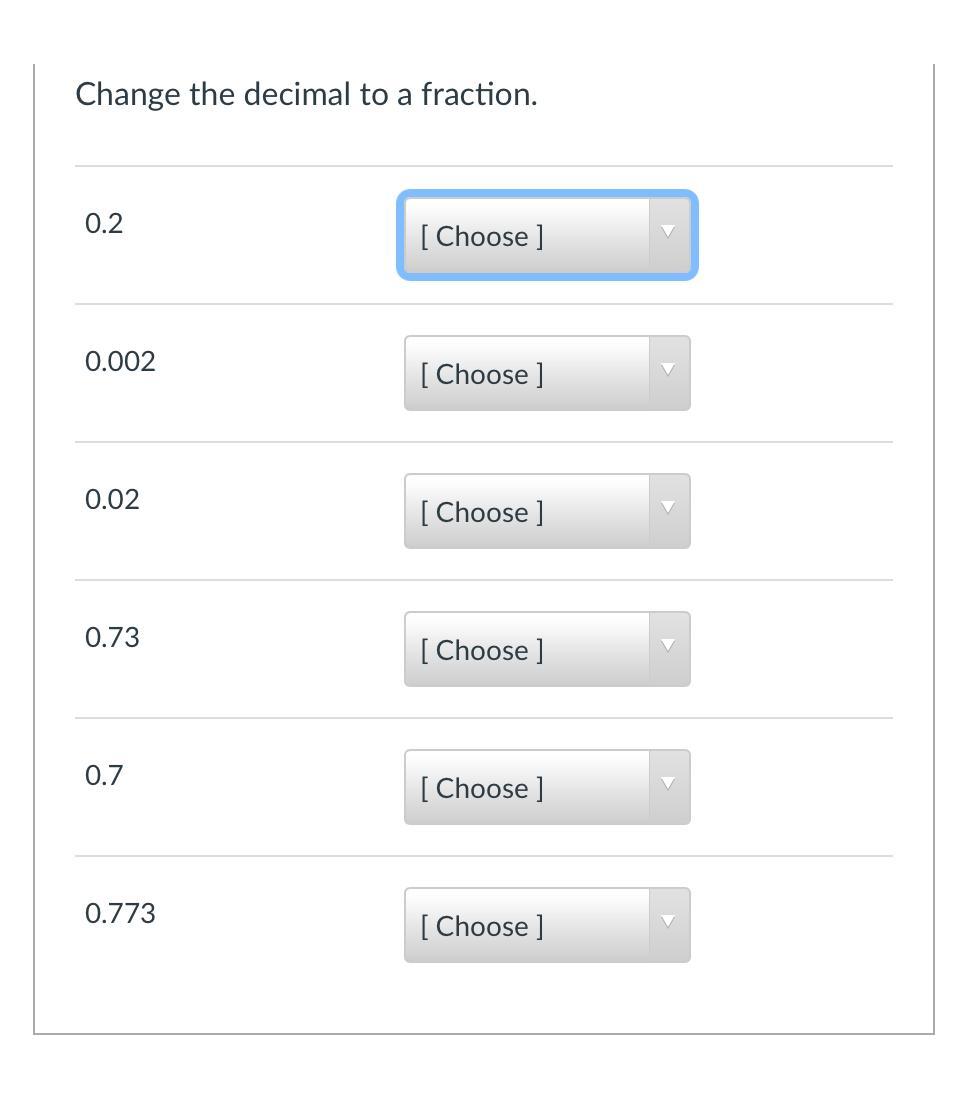Click the 0.7 decimal label
This screenshot has width=954, height=1117.
pos(104,776)
